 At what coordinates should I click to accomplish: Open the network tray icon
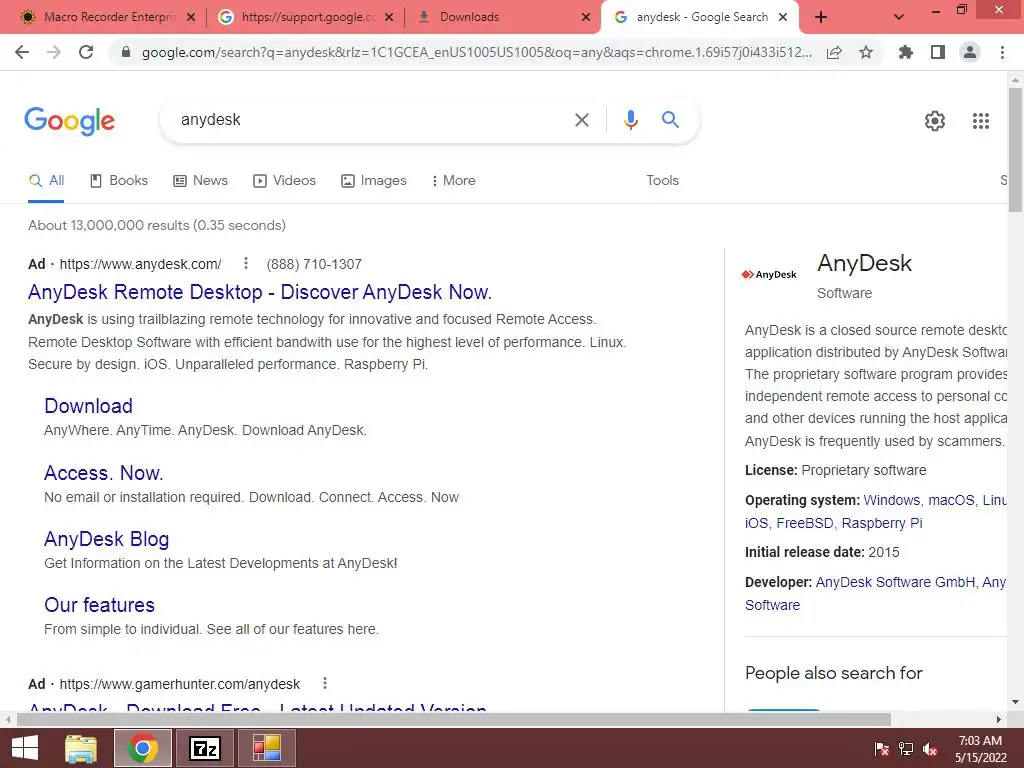pos(906,749)
